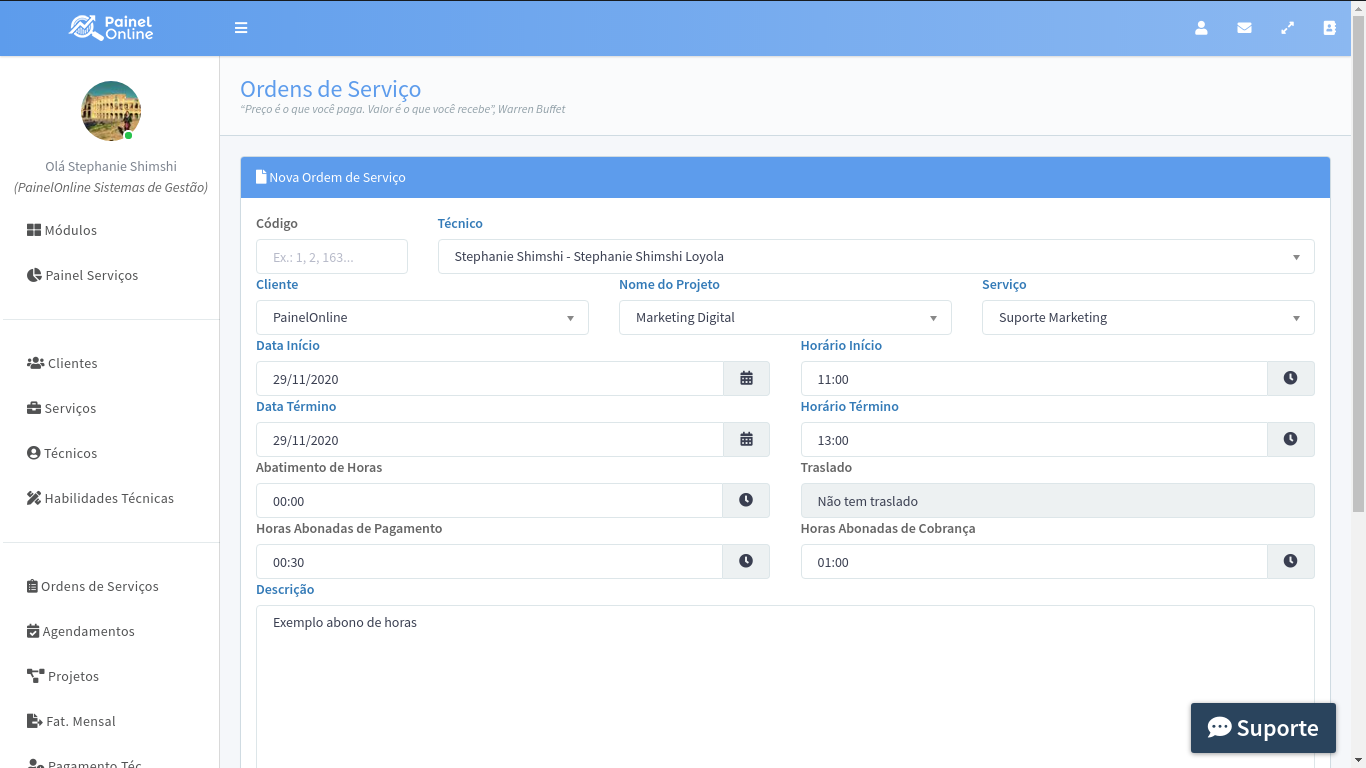Viewport: 1366px width, 768px height.
Task: Go to Habilidades Técnicas in the sidebar
Action: (100, 498)
